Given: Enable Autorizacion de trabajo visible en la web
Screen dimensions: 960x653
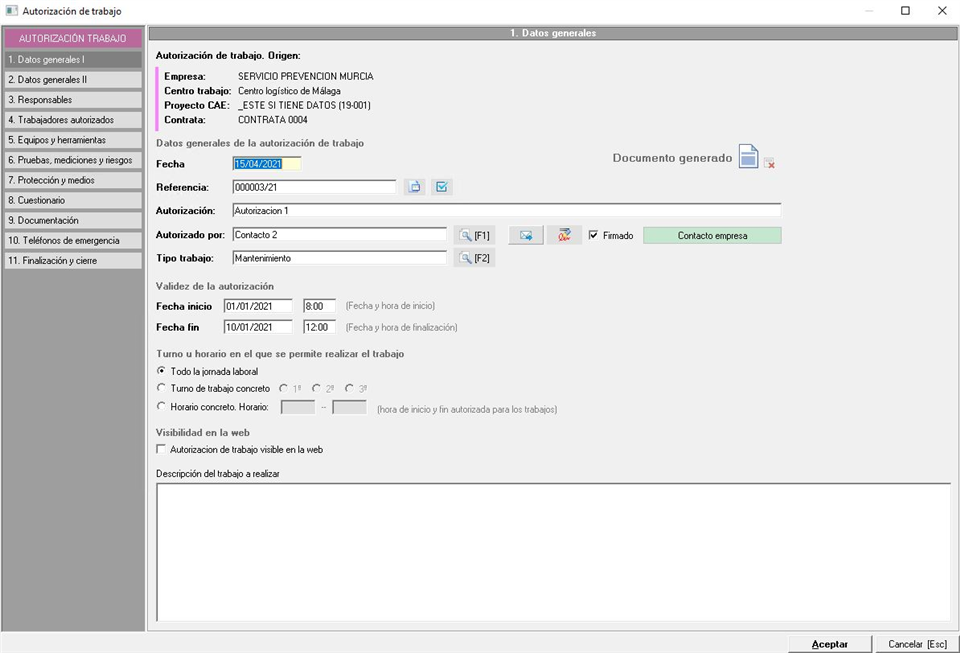Looking at the screenshot, I should pos(163,450).
